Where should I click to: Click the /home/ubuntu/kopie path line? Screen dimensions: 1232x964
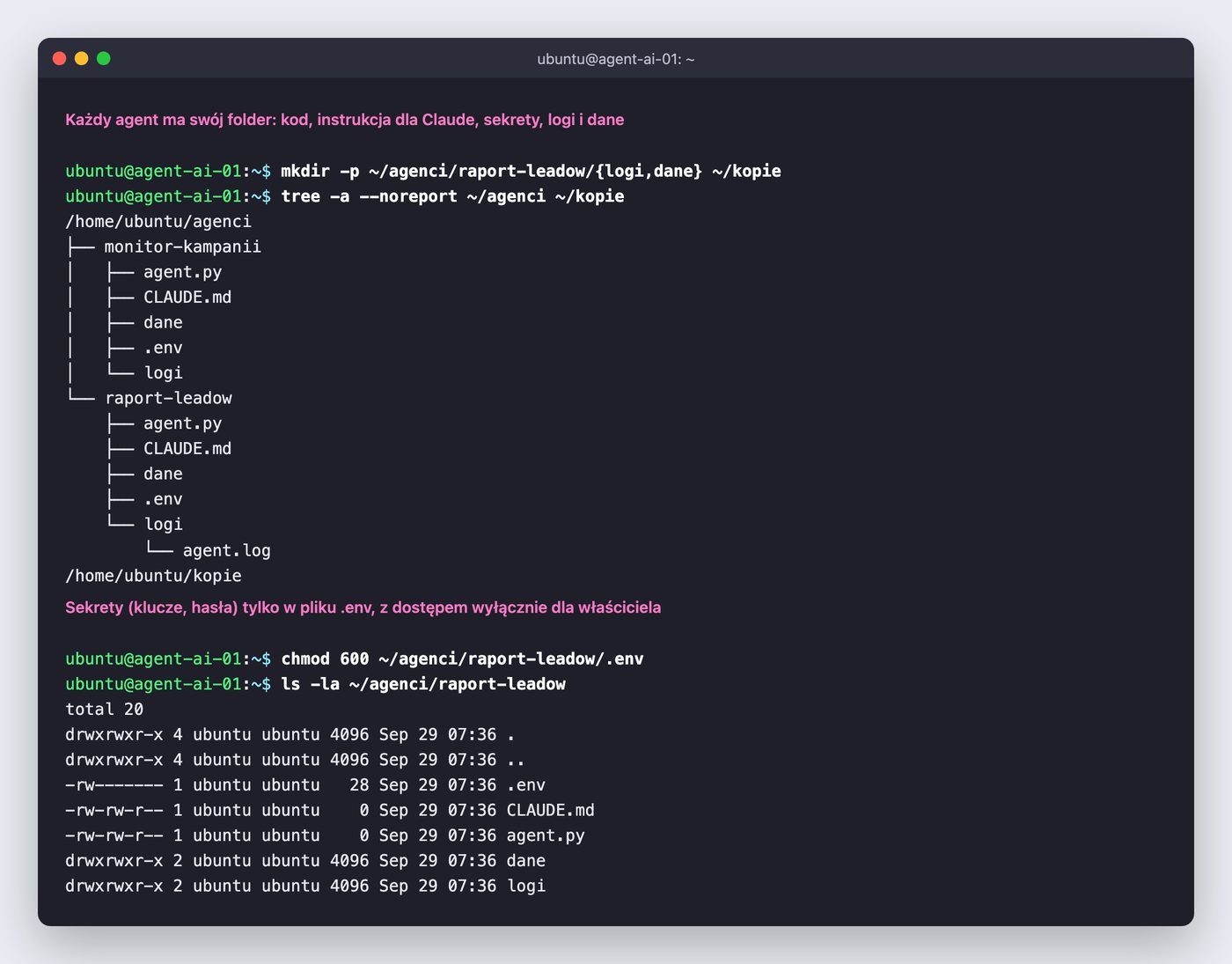pos(153,576)
